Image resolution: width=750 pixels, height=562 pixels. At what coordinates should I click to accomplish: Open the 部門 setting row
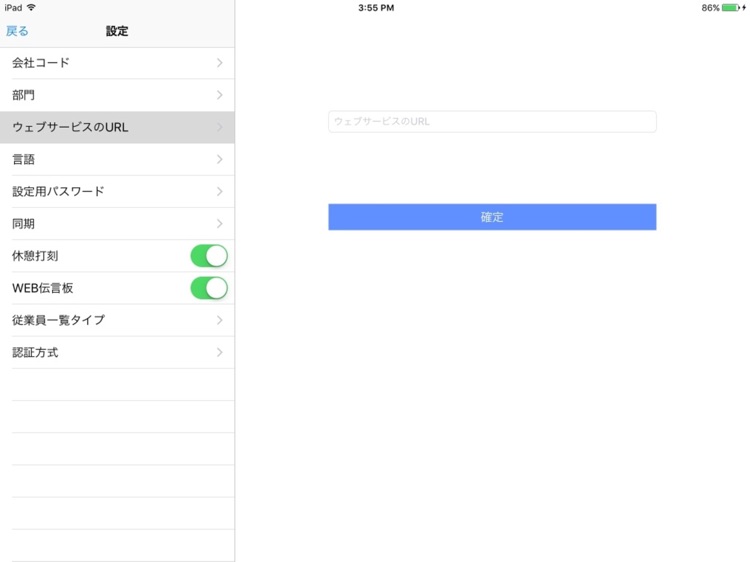point(117,95)
